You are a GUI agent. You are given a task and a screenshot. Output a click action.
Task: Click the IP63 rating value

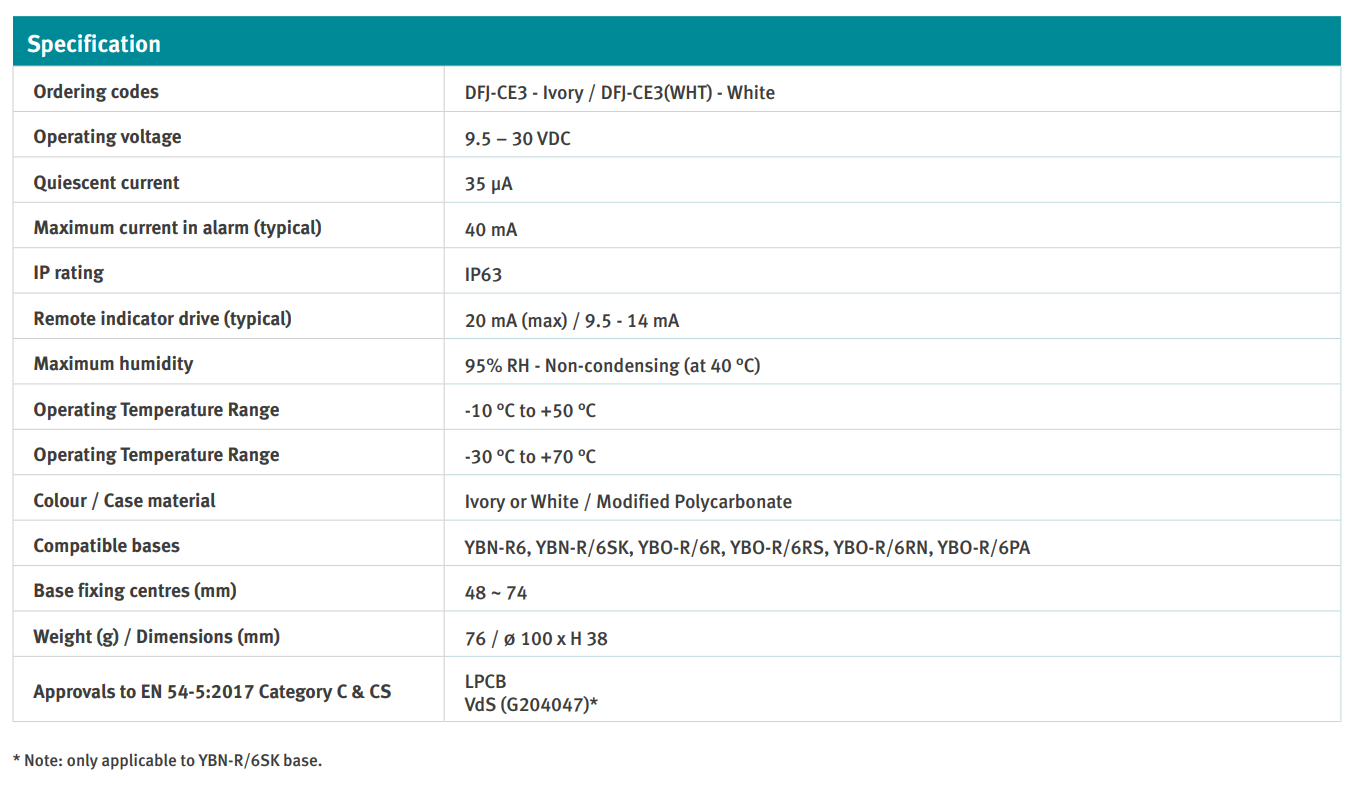483,275
